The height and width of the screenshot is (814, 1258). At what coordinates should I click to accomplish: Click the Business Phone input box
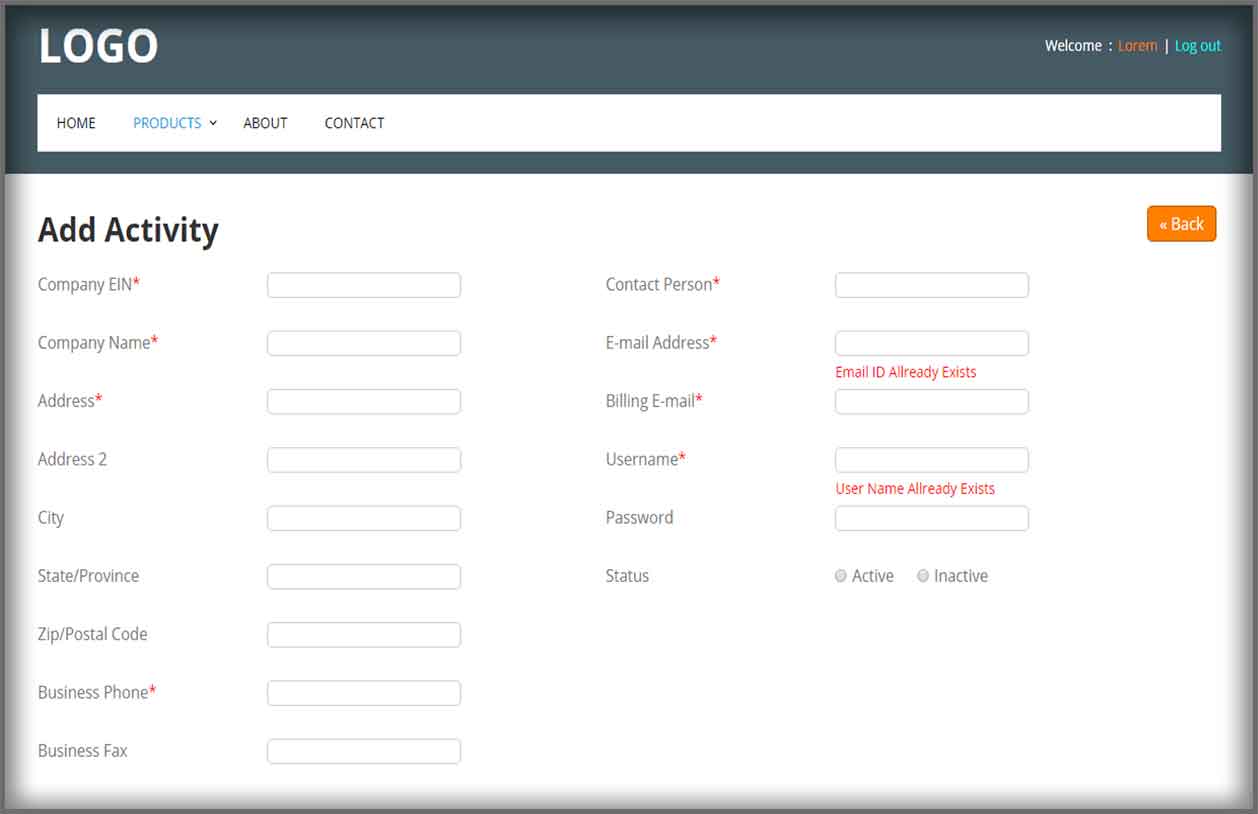pyautogui.click(x=363, y=693)
